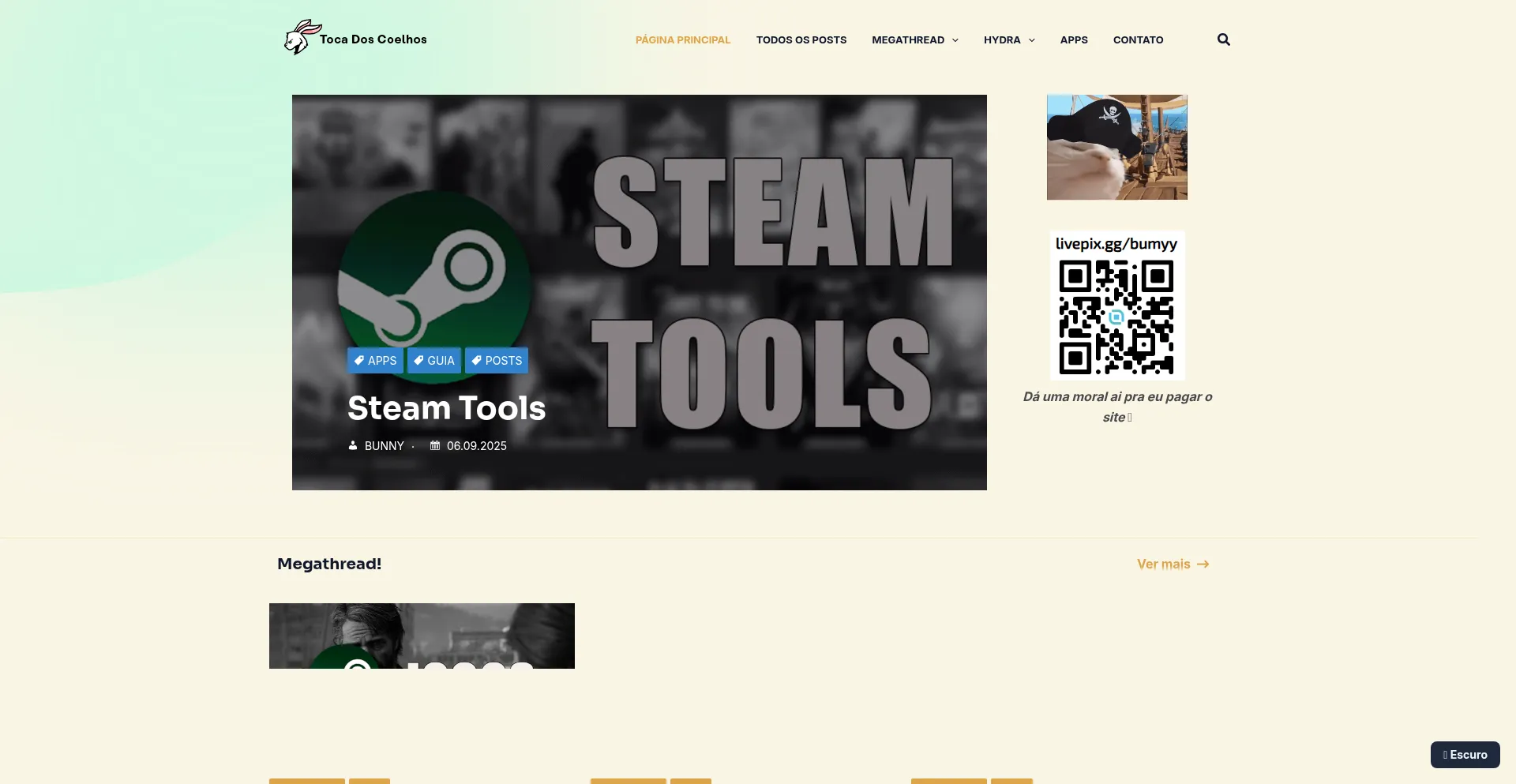Select the APPS tag on featured post

[x=375, y=361]
